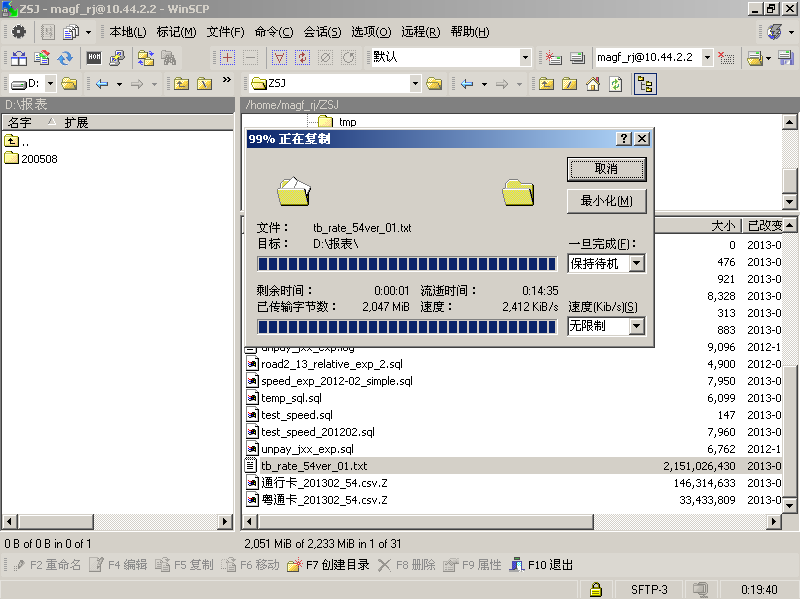Open the terminal console icon
The height and width of the screenshot is (600, 800).
pos(94,58)
